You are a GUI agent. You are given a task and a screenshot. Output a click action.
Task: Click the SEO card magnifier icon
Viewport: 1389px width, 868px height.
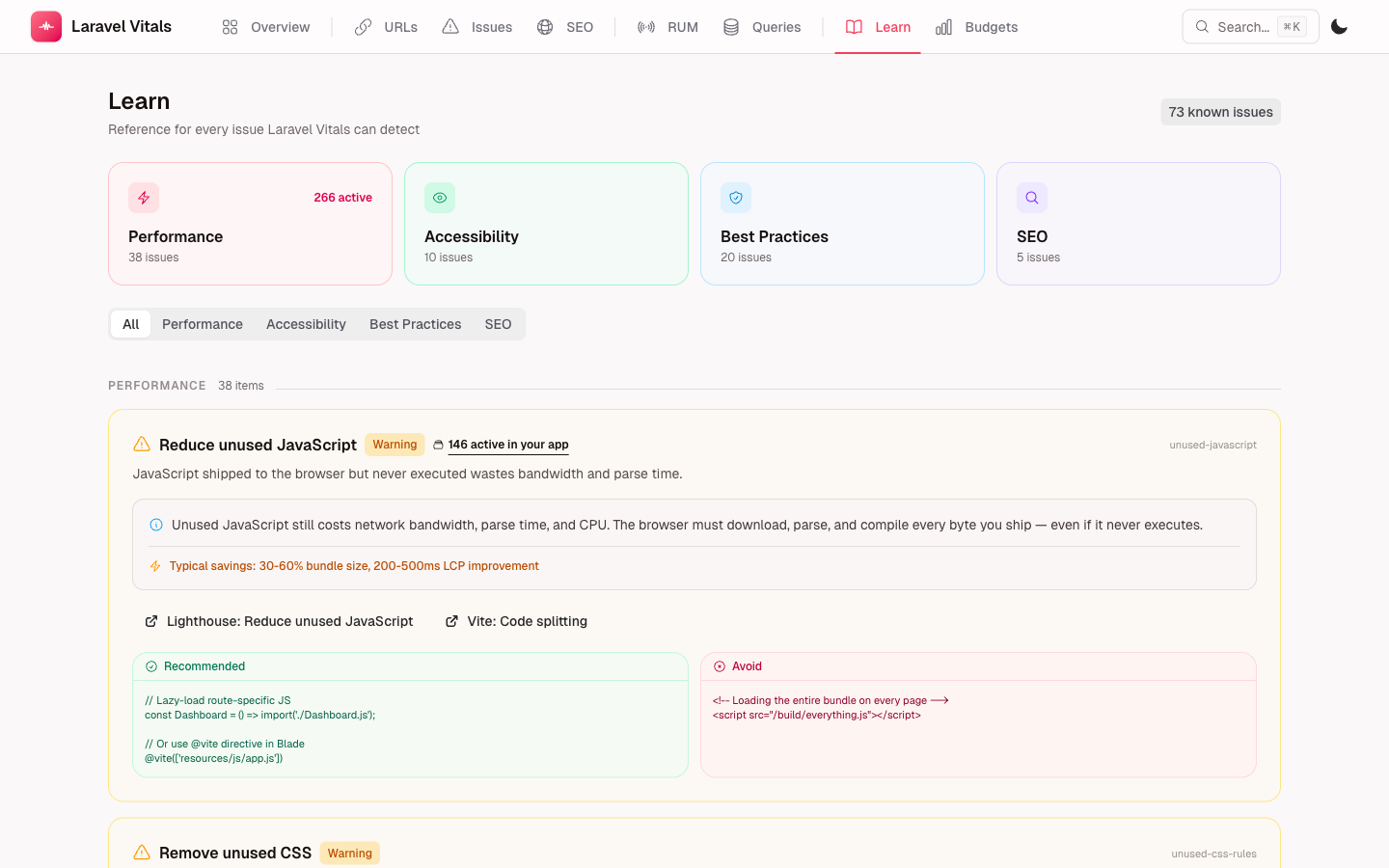[1032, 198]
